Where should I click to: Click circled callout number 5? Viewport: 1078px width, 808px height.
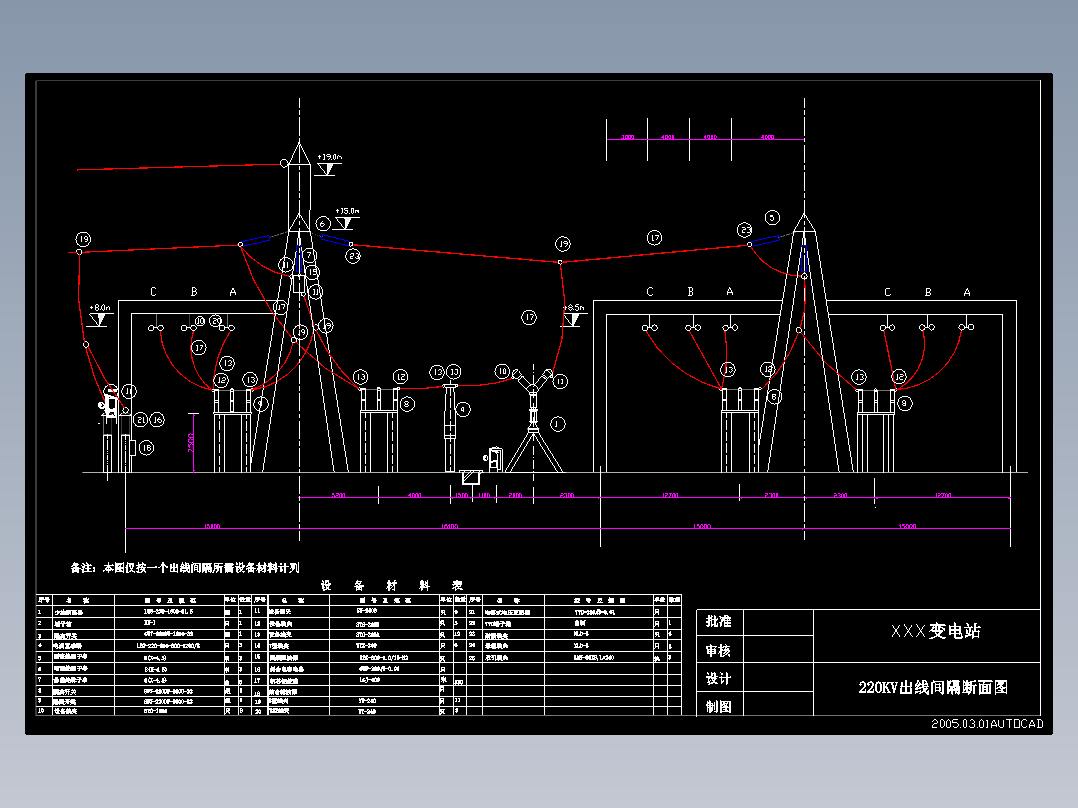[x=772, y=217]
